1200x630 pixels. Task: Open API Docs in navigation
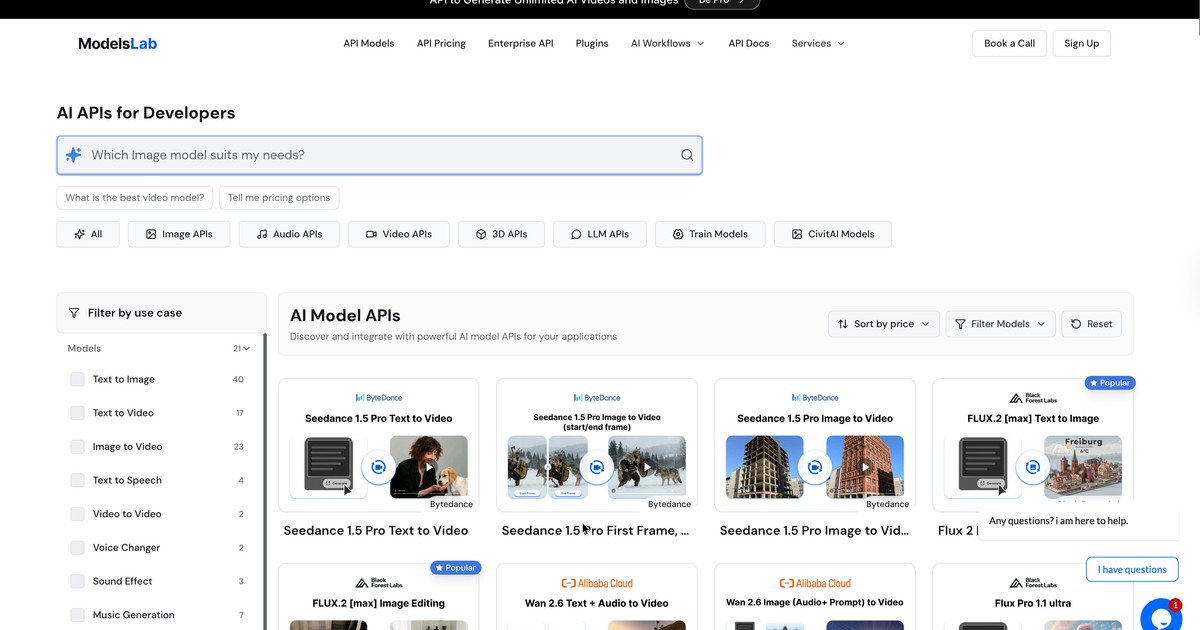(749, 43)
